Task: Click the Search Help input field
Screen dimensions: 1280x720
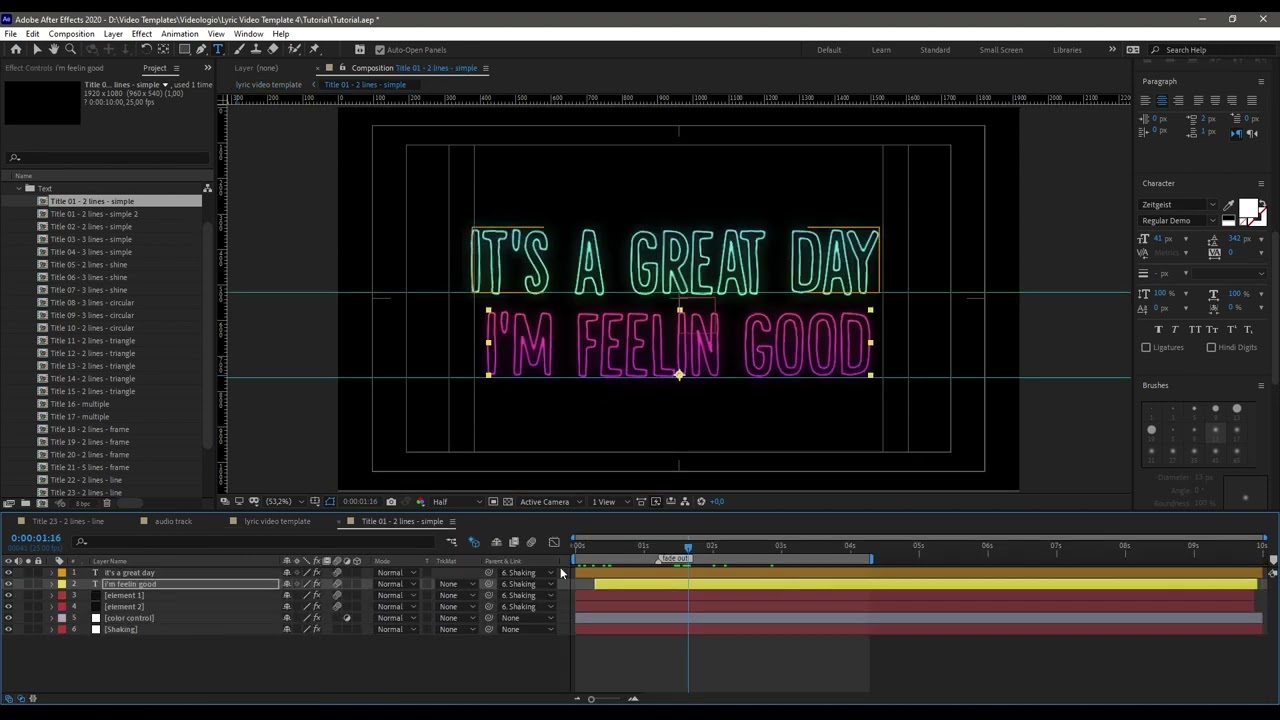Action: [x=1213, y=50]
